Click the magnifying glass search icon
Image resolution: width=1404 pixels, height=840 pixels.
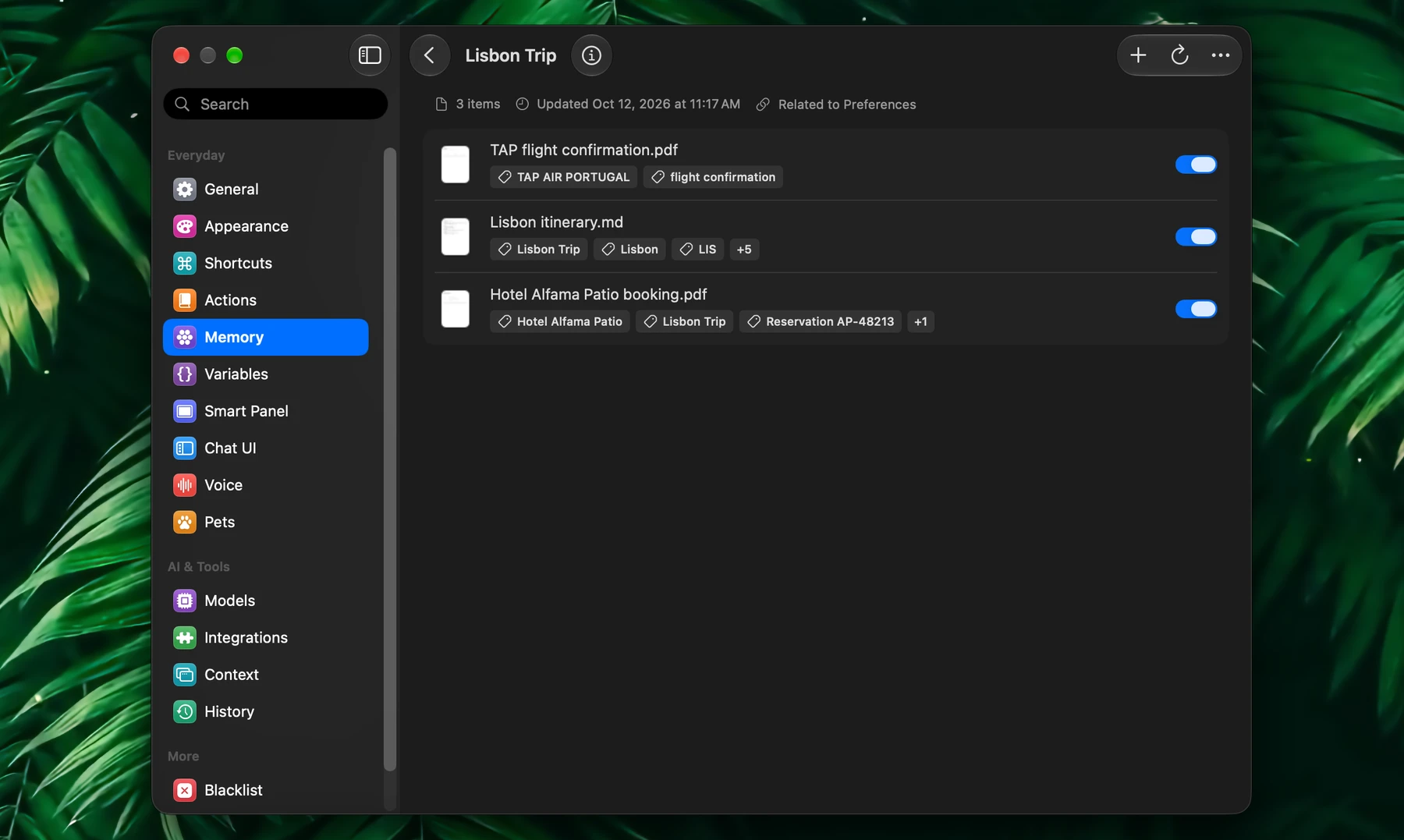[x=183, y=104]
